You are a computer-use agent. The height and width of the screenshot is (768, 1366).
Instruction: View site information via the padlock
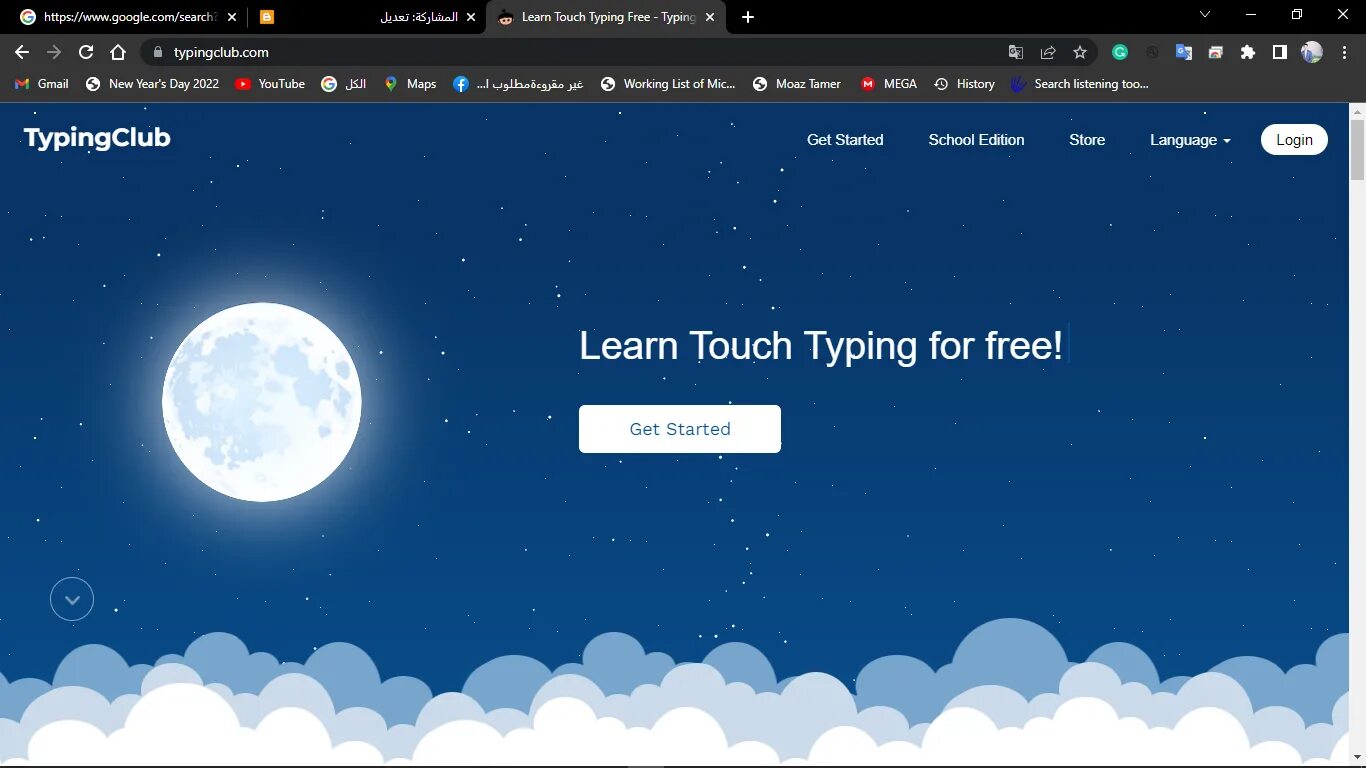(157, 52)
